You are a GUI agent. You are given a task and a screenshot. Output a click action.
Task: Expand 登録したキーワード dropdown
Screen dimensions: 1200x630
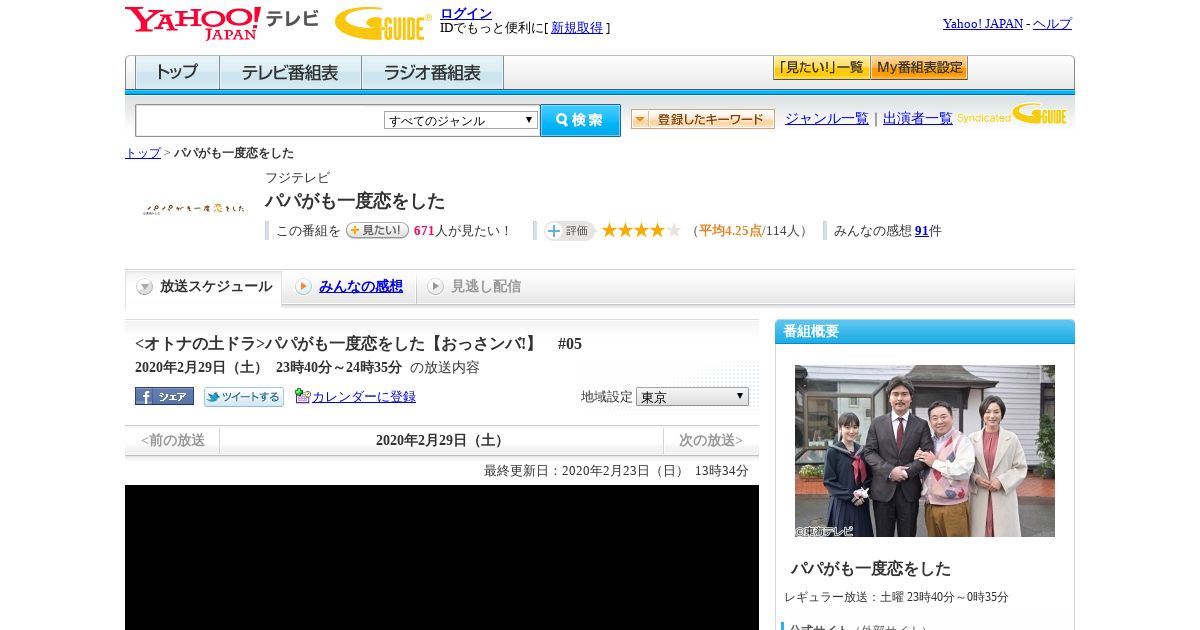tap(702, 119)
